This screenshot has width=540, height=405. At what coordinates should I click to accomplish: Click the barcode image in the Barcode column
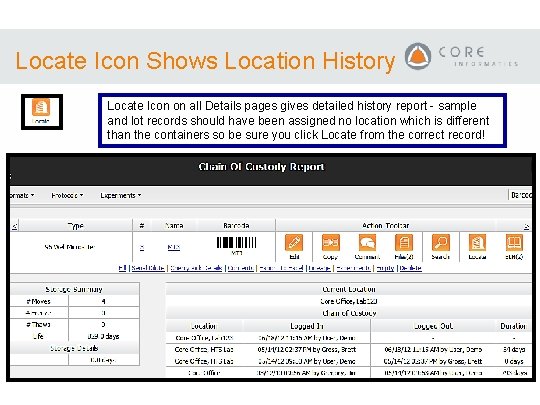236,243
